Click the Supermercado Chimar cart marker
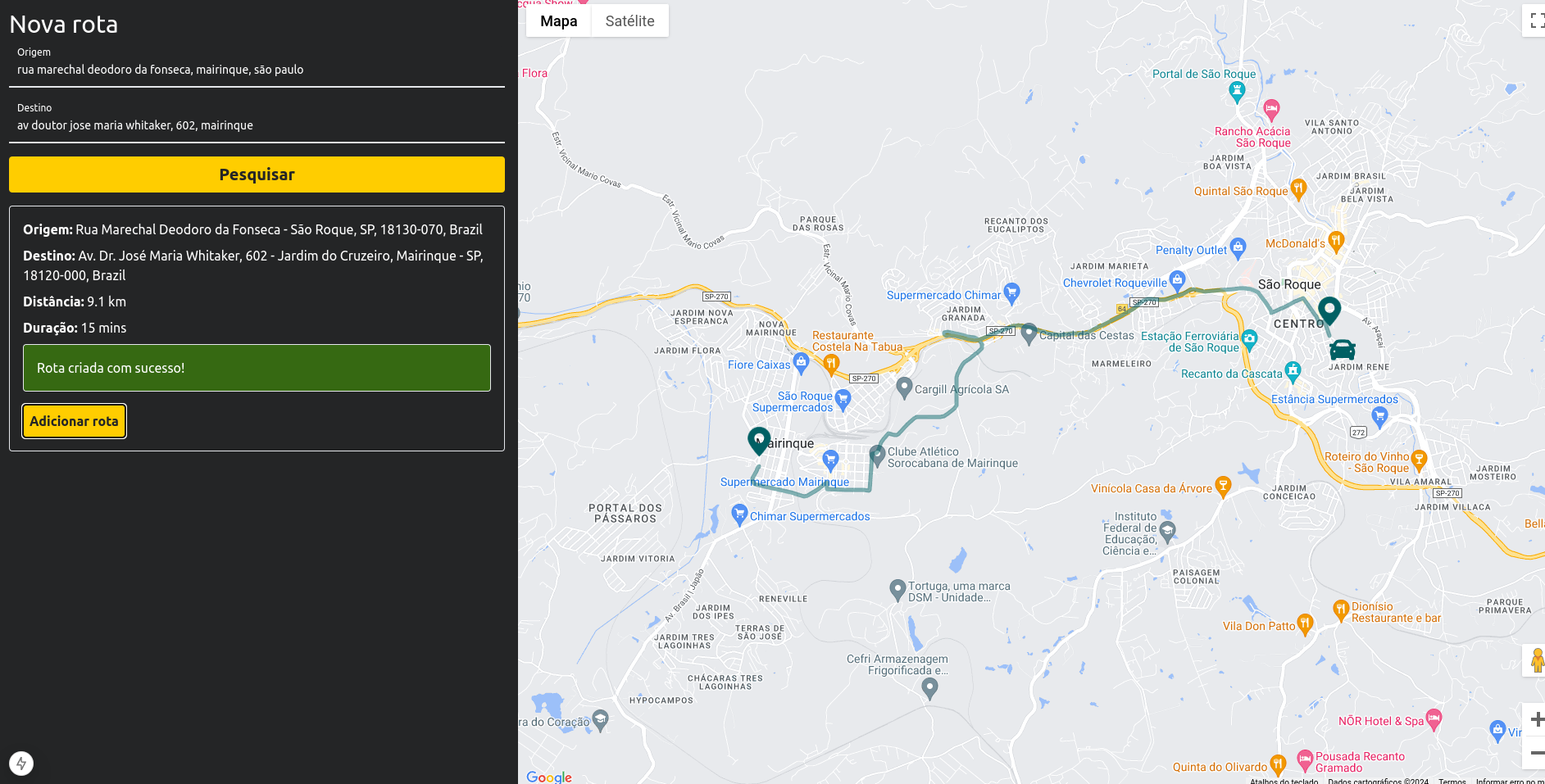This screenshot has width=1545, height=784. tap(1011, 292)
